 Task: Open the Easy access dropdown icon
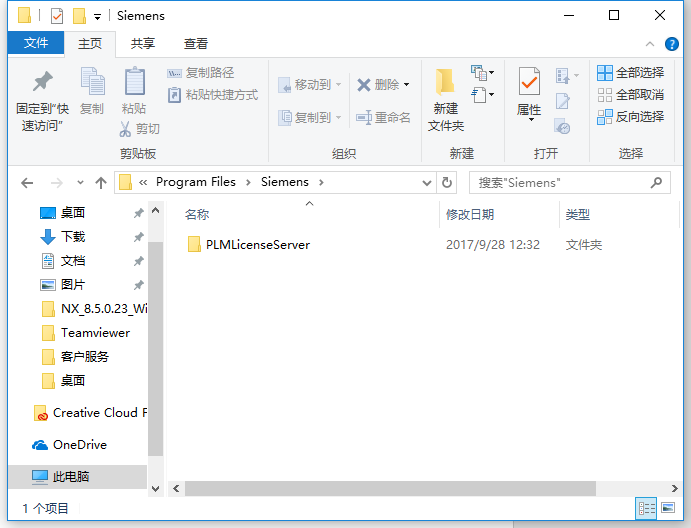[x=482, y=94]
